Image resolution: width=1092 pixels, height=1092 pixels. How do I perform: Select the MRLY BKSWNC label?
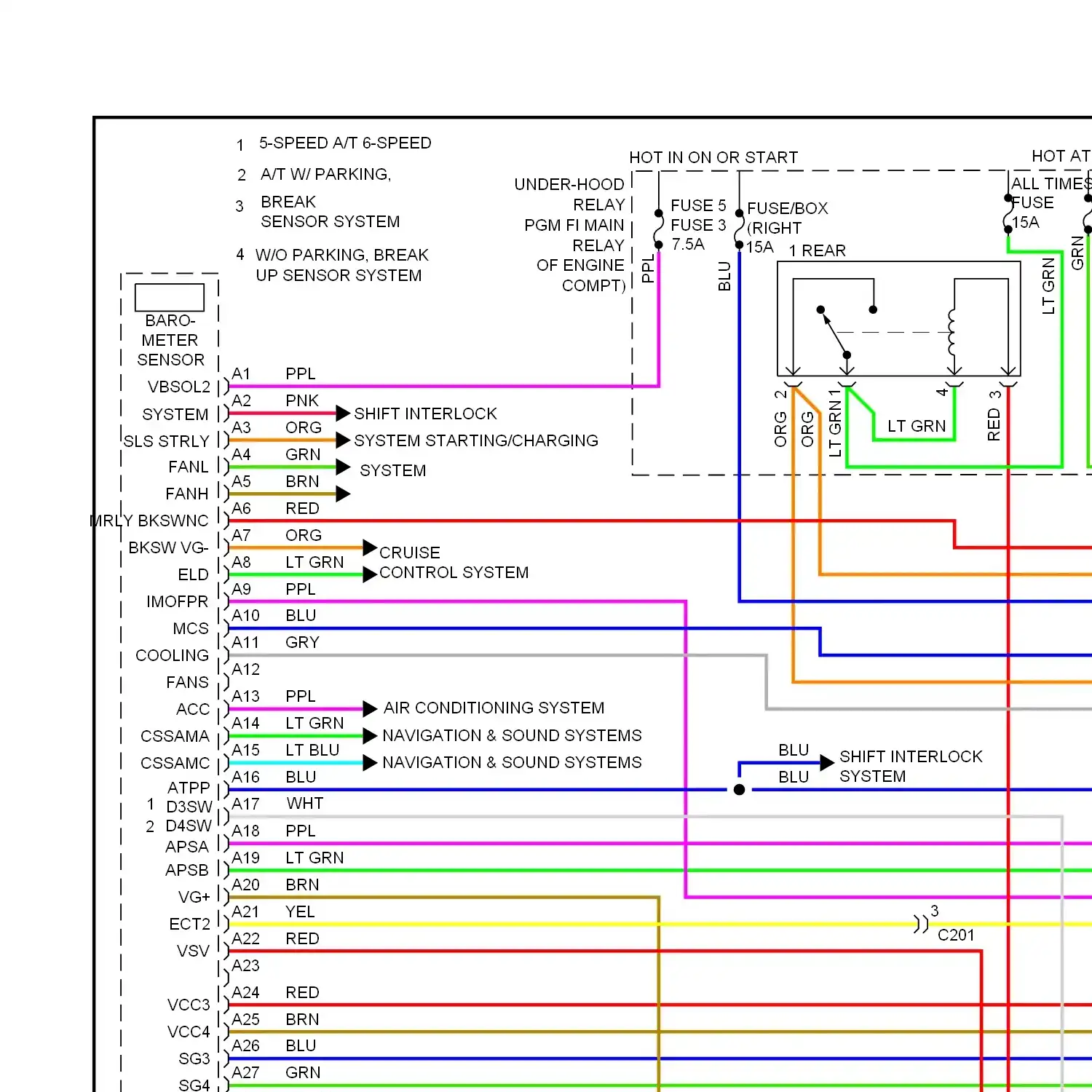[149, 521]
